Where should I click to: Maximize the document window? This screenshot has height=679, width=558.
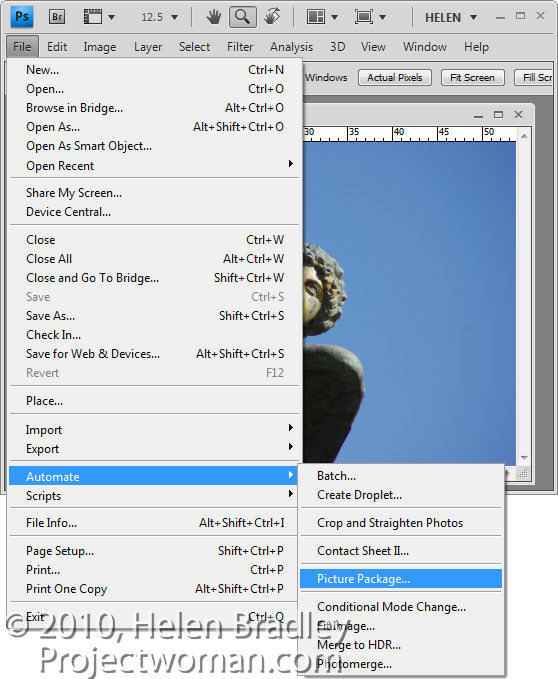point(498,115)
